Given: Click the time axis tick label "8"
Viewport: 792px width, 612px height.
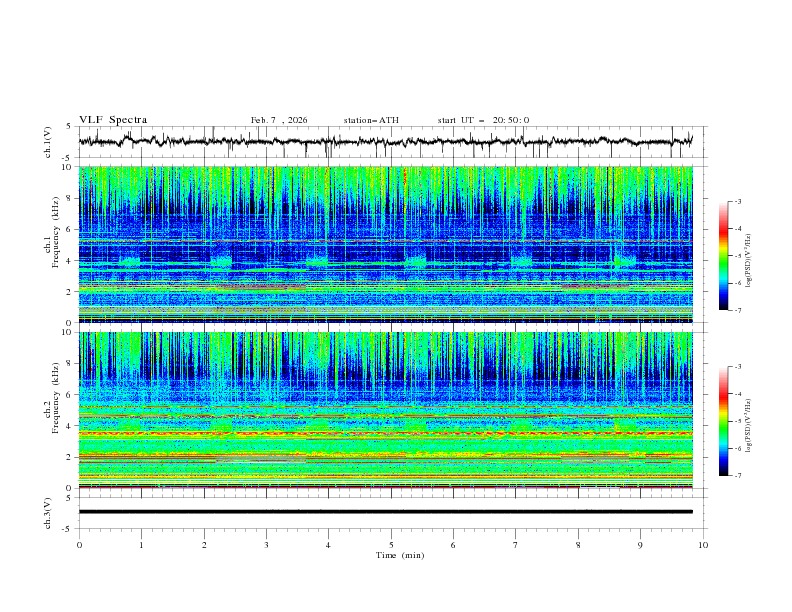Looking at the screenshot, I should 578,545.
